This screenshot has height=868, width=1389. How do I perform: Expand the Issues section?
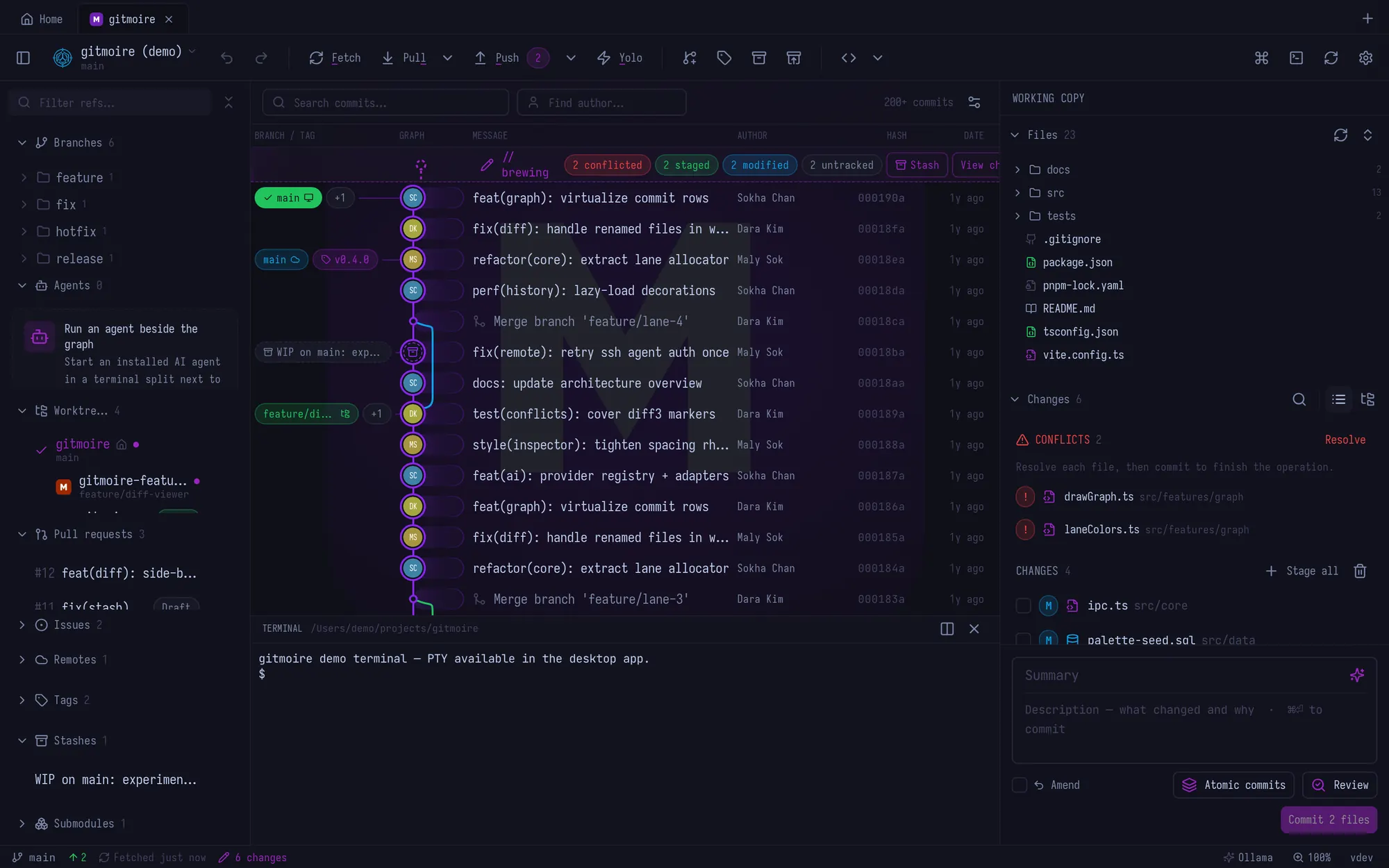[22, 625]
